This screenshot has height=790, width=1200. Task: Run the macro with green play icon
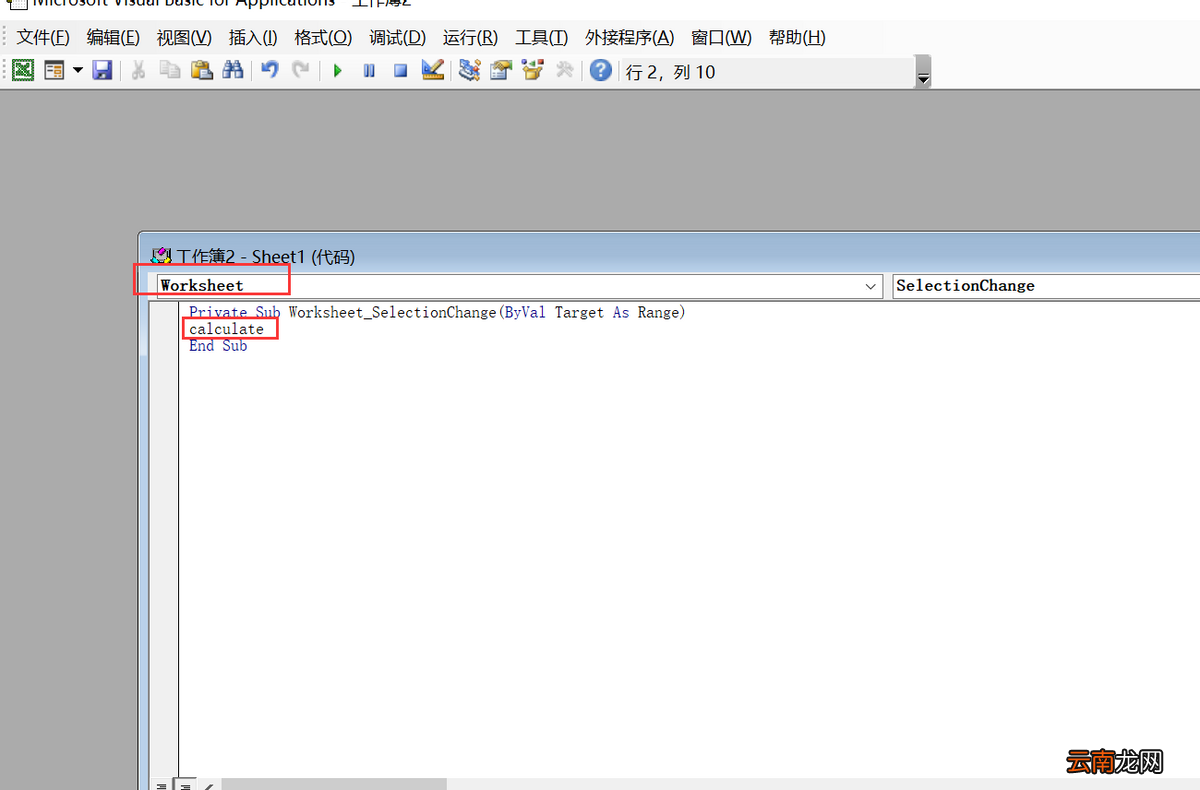338,71
